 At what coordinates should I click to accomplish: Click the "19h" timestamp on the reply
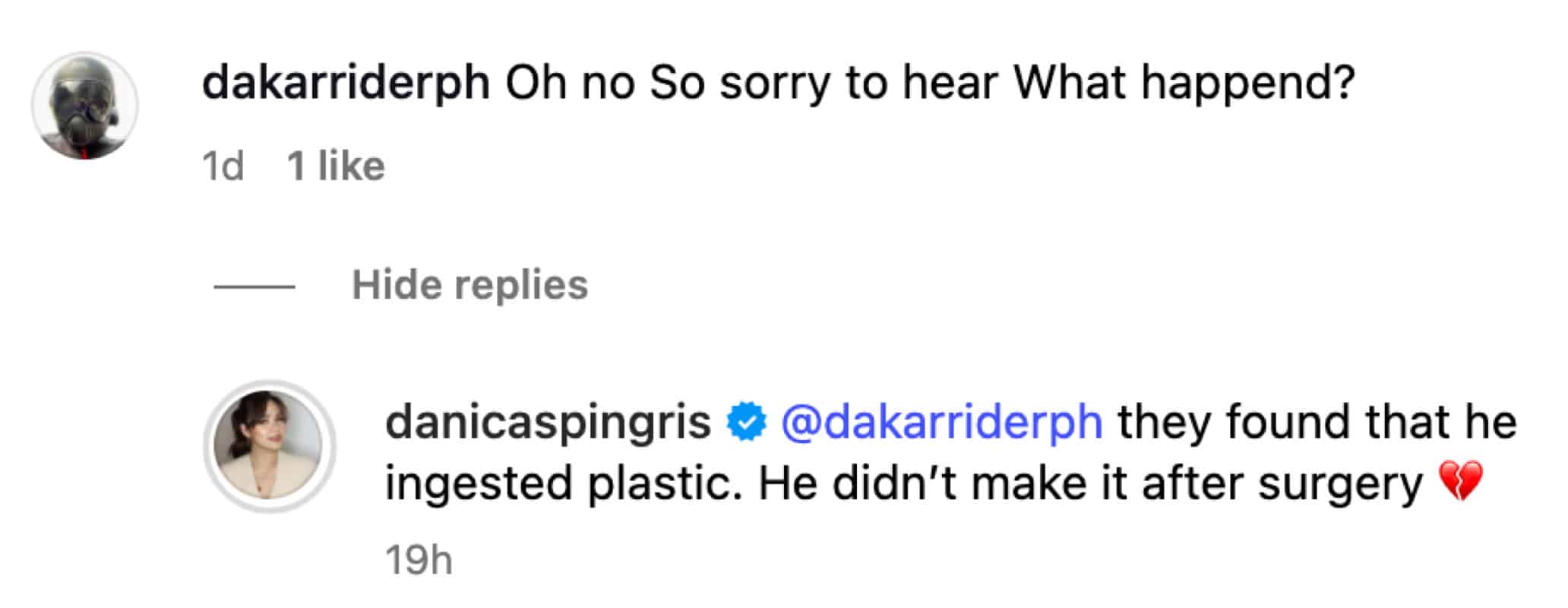click(419, 561)
